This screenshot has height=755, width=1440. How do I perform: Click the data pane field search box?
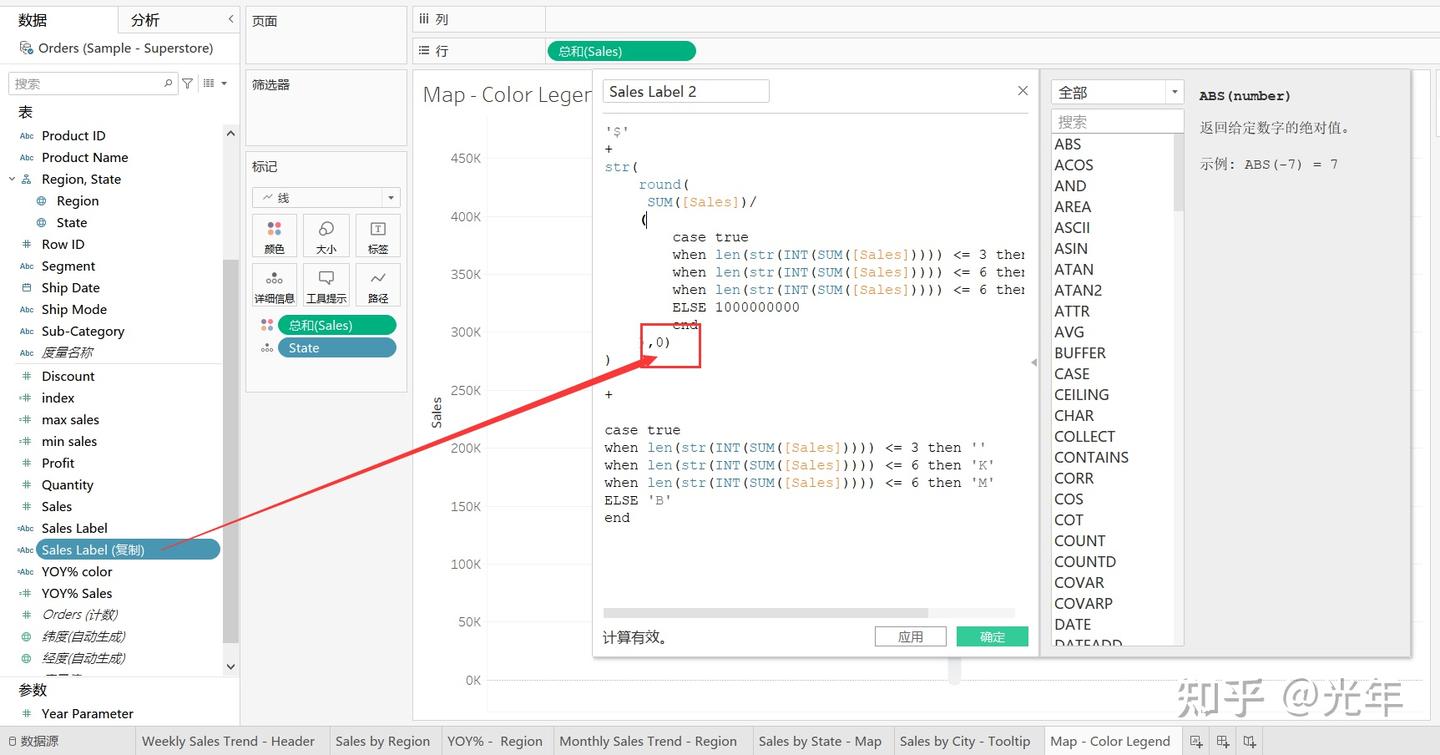coord(93,84)
